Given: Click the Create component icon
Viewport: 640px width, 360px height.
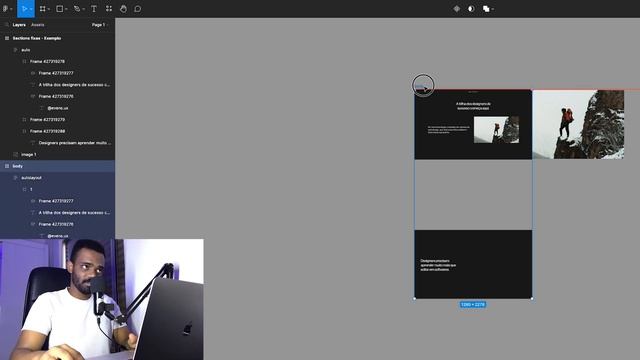Looking at the screenshot, I should 457,9.
